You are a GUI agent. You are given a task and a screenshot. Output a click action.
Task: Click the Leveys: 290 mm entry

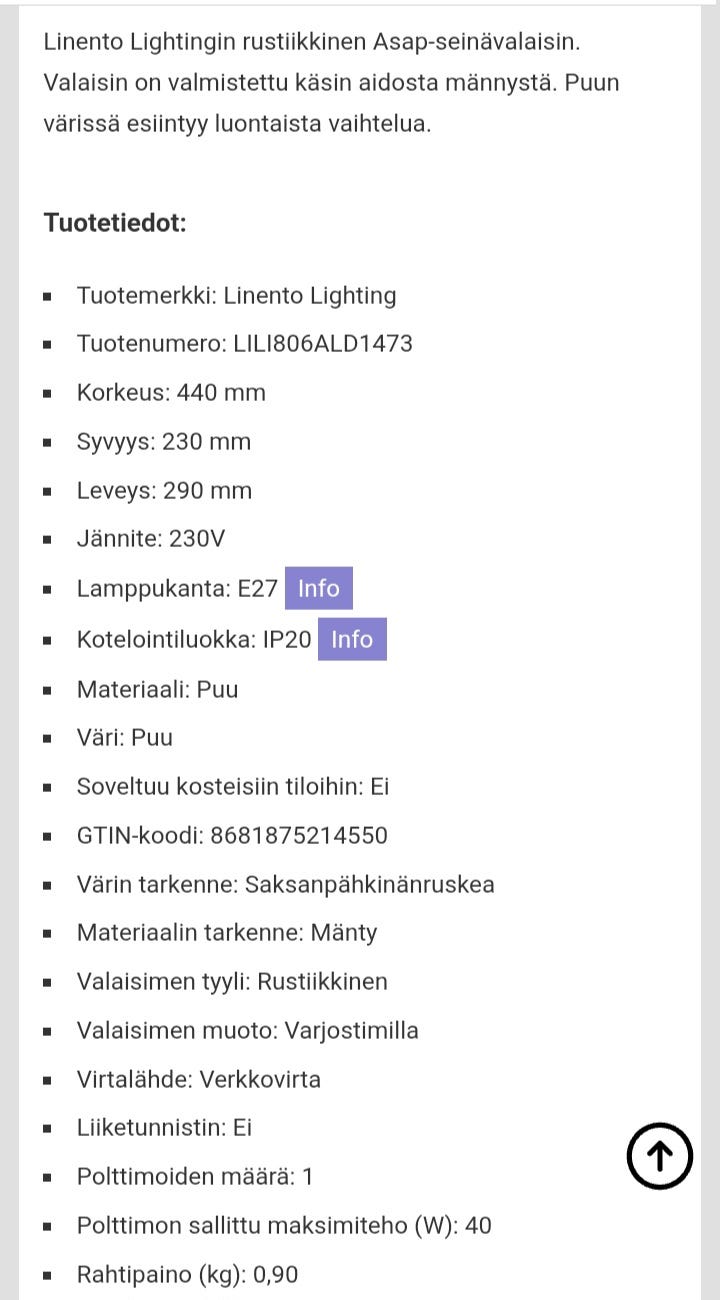(x=164, y=491)
